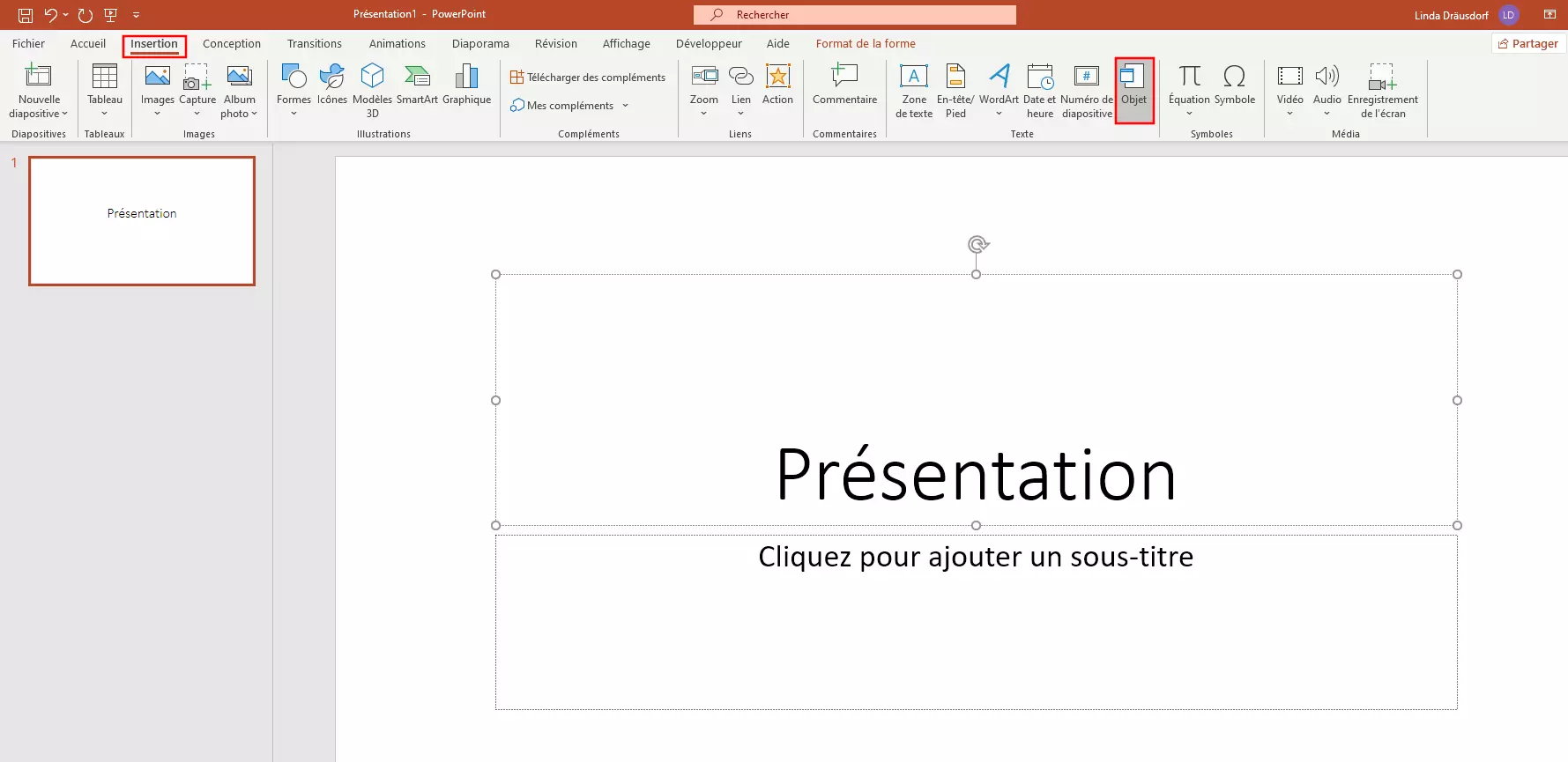The width and height of the screenshot is (1568, 762).
Task: Open the Fichier menu
Action: coord(28,44)
